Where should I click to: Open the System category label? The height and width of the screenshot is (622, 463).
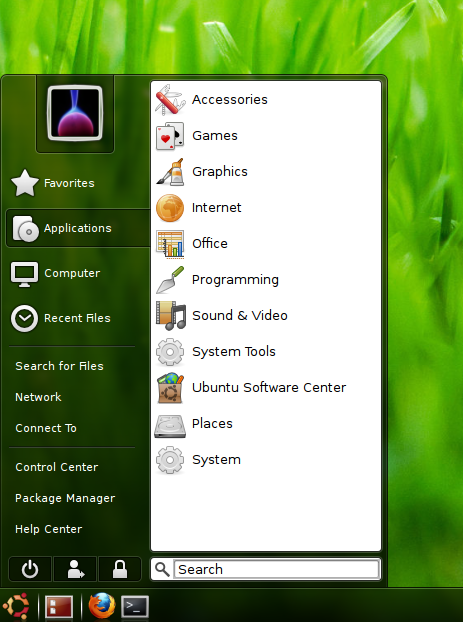(216, 460)
